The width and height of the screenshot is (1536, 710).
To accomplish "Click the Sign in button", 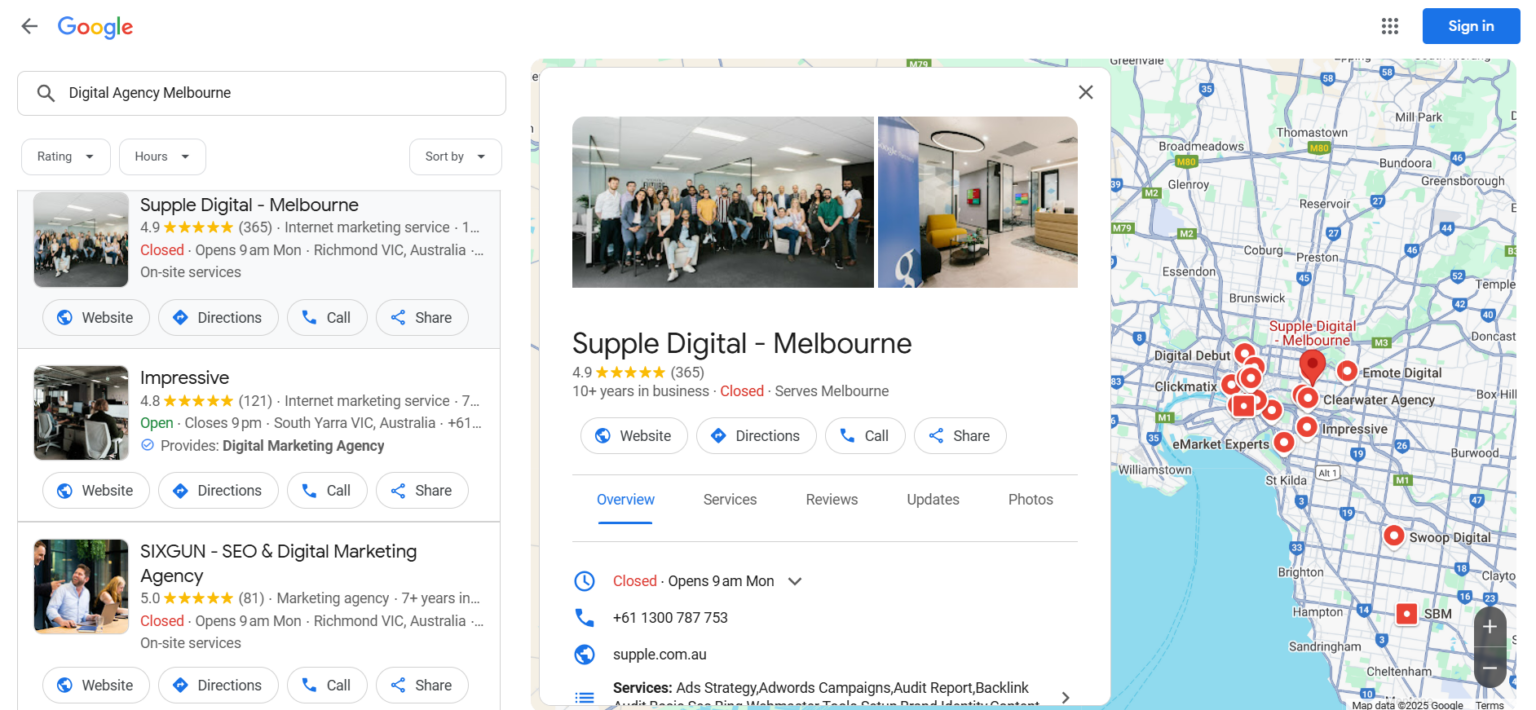I will coord(1470,26).
